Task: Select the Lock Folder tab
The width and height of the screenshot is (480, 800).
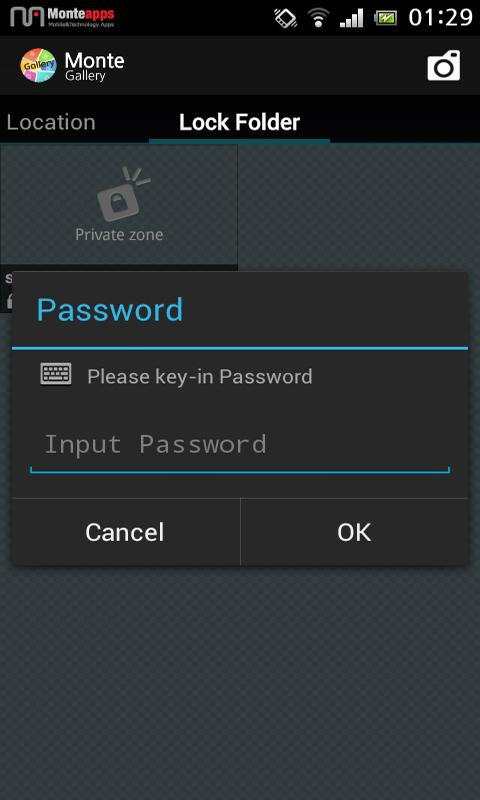Action: pyautogui.click(x=239, y=122)
